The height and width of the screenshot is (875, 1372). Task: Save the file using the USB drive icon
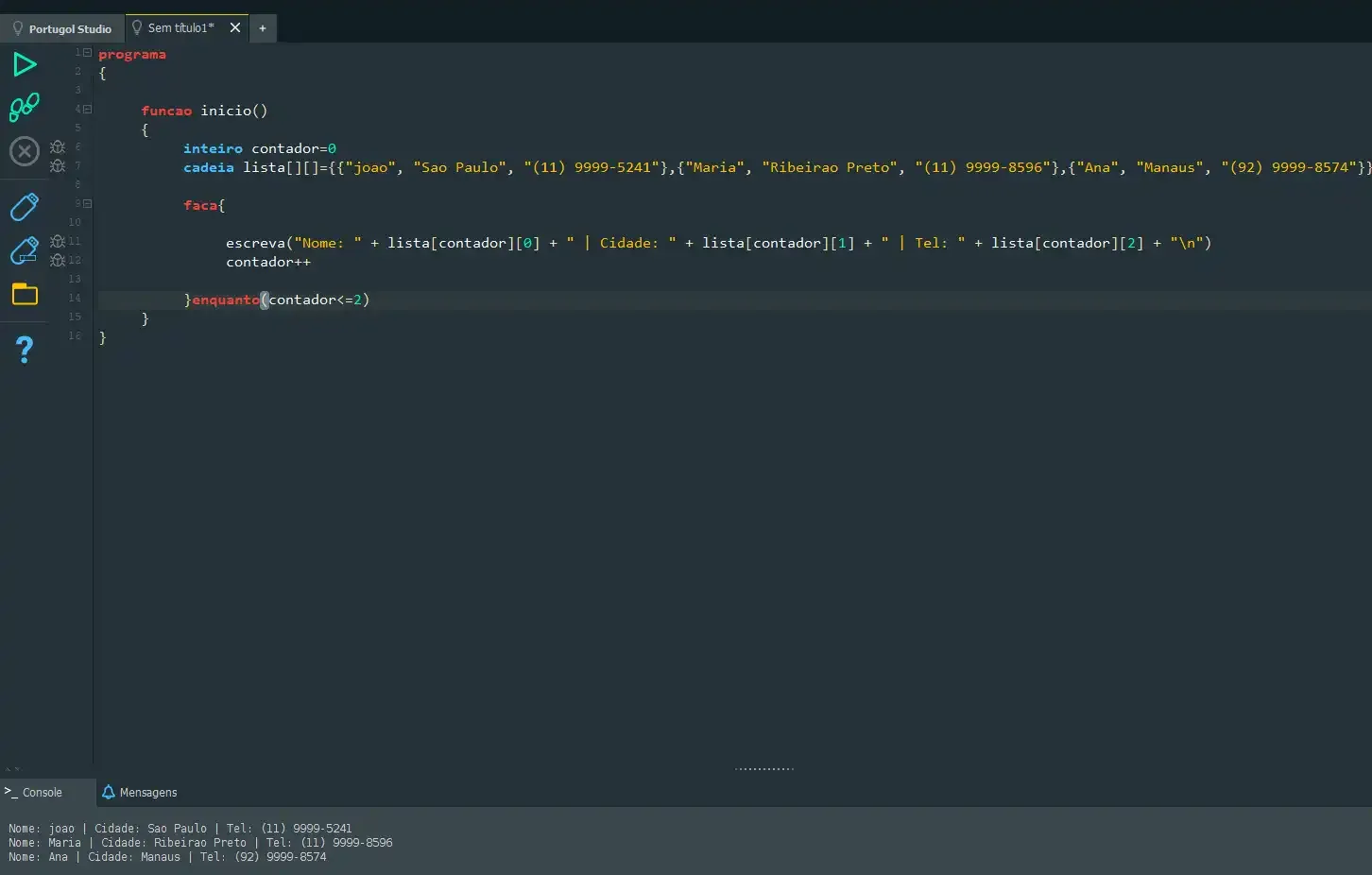(x=25, y=206)
